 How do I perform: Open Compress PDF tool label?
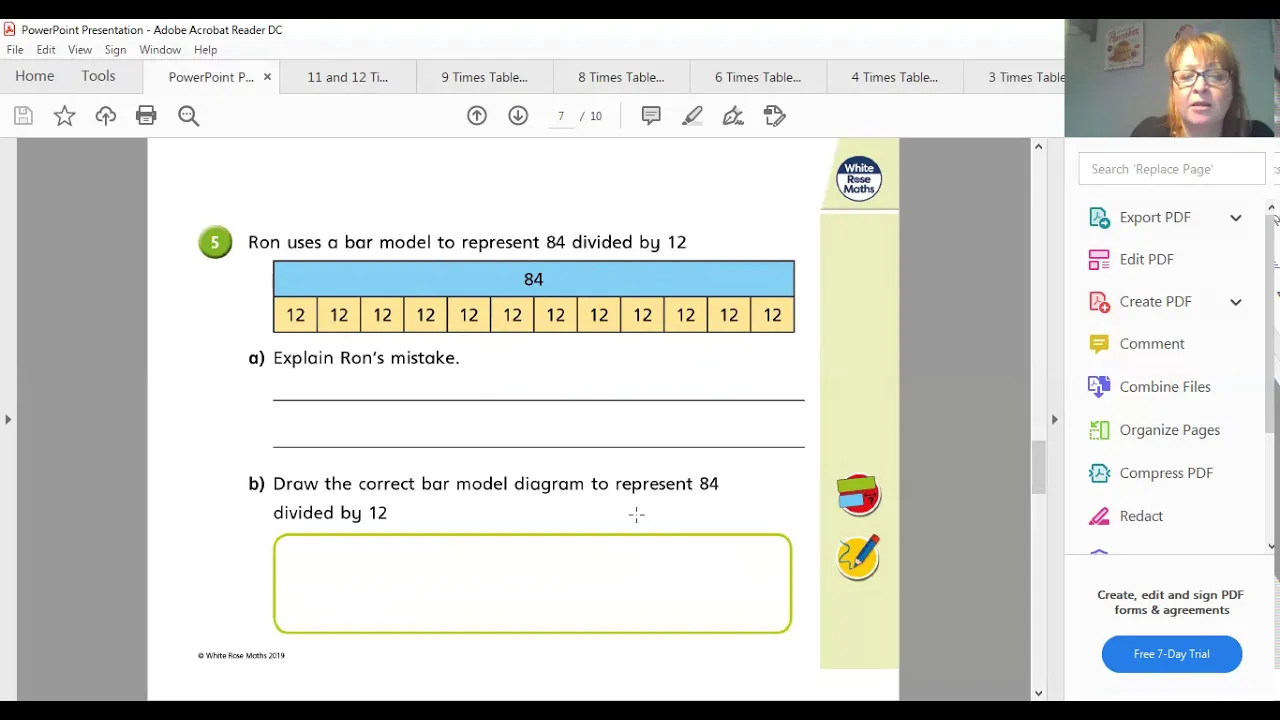tap(1166, 473)
